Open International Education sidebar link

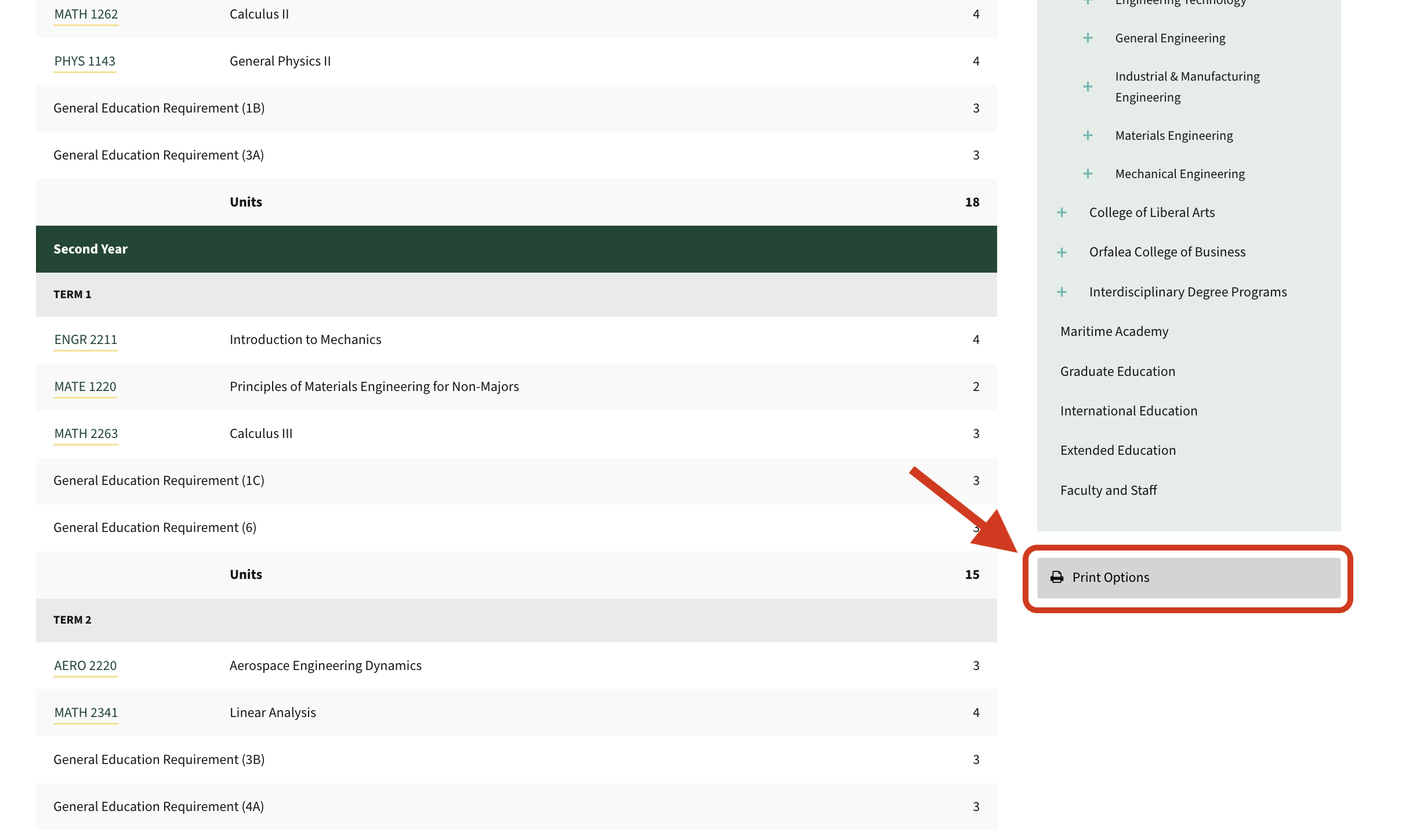pos(1128,411)
